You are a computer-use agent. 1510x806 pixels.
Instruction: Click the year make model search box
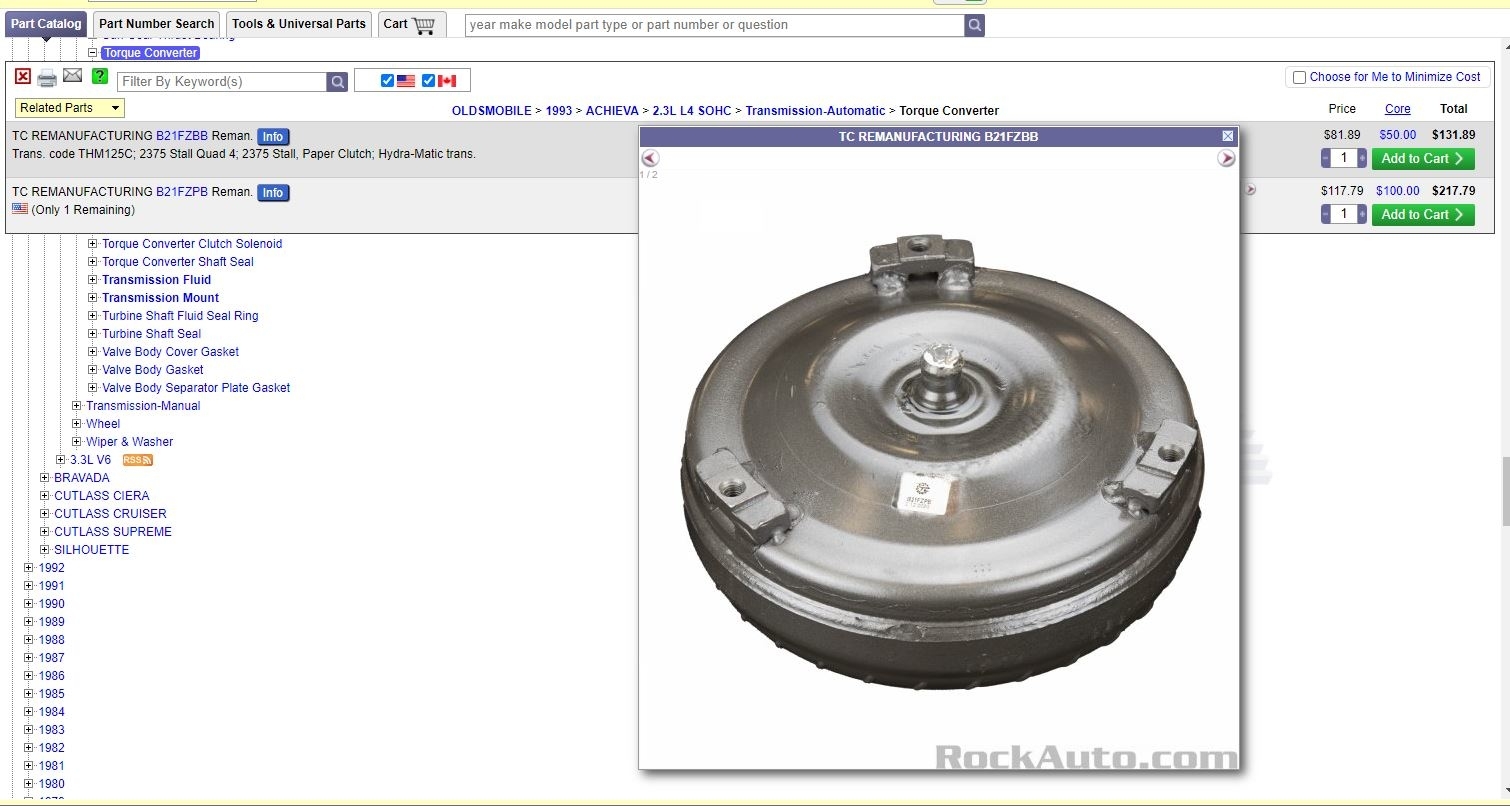[715, 25]
